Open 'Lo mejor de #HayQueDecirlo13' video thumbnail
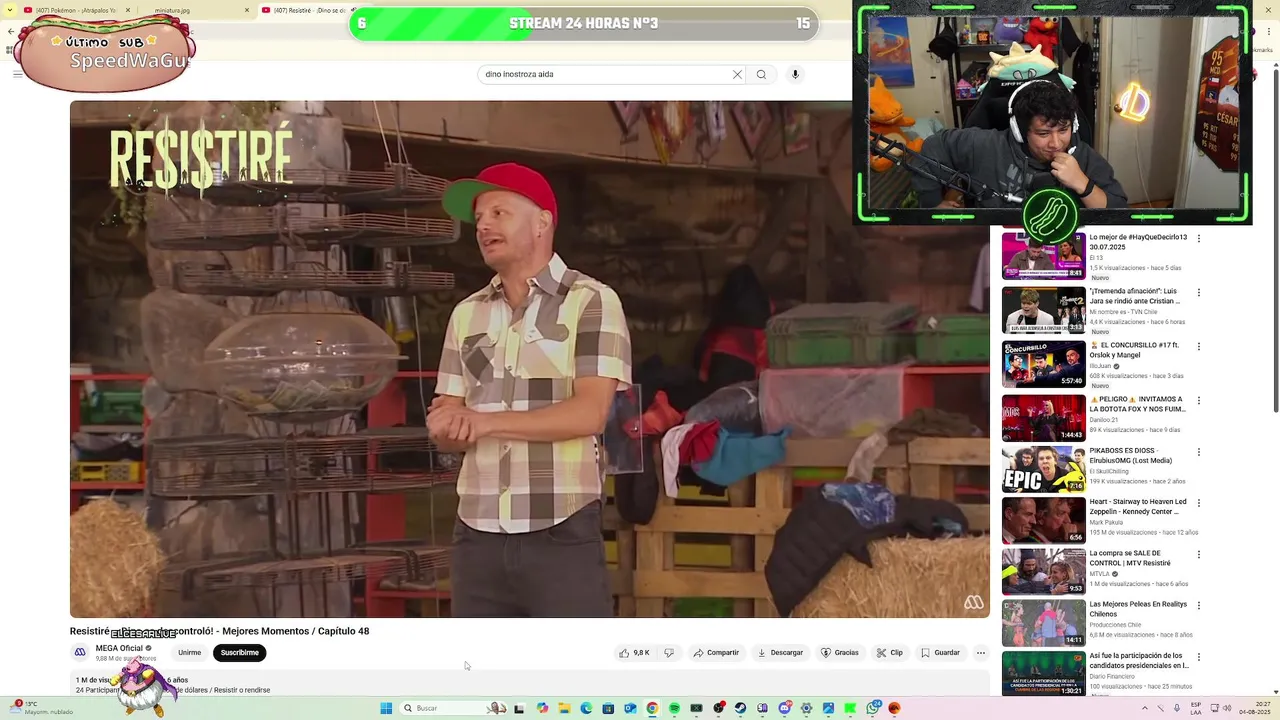The image size is (1280, 720). pos(1043,256)
